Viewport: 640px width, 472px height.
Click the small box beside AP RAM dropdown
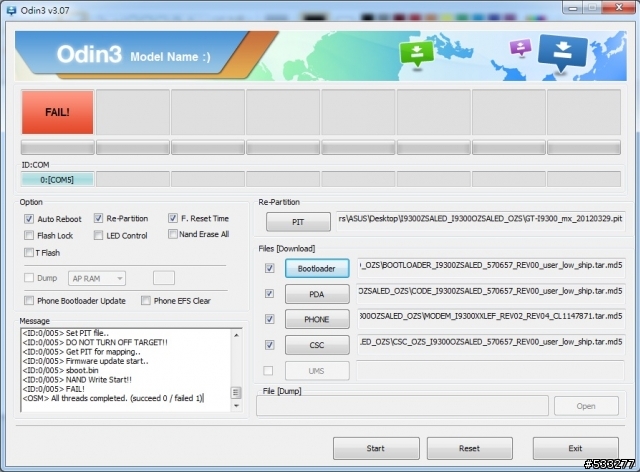(164, 278)
